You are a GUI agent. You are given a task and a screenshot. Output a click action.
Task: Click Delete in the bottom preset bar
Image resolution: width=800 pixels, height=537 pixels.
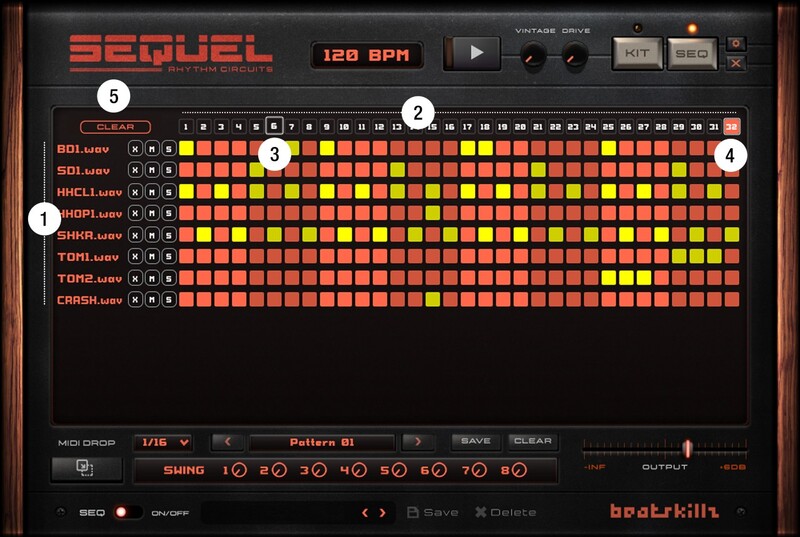[506, 513]
